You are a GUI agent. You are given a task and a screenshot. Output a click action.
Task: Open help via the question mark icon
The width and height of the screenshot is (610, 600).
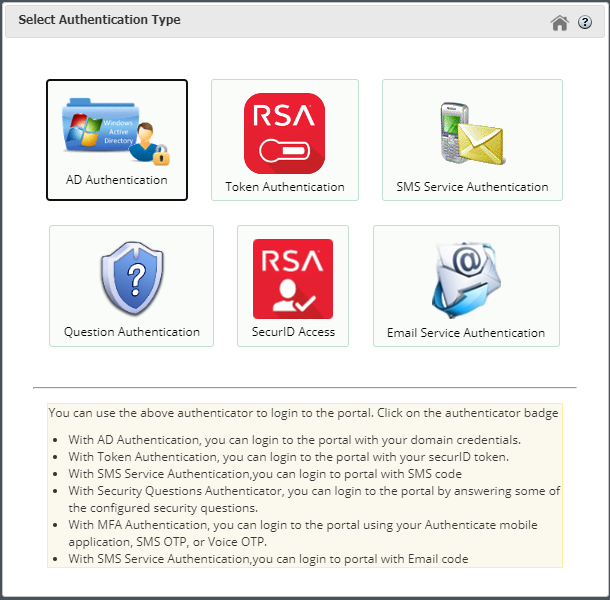585,23
